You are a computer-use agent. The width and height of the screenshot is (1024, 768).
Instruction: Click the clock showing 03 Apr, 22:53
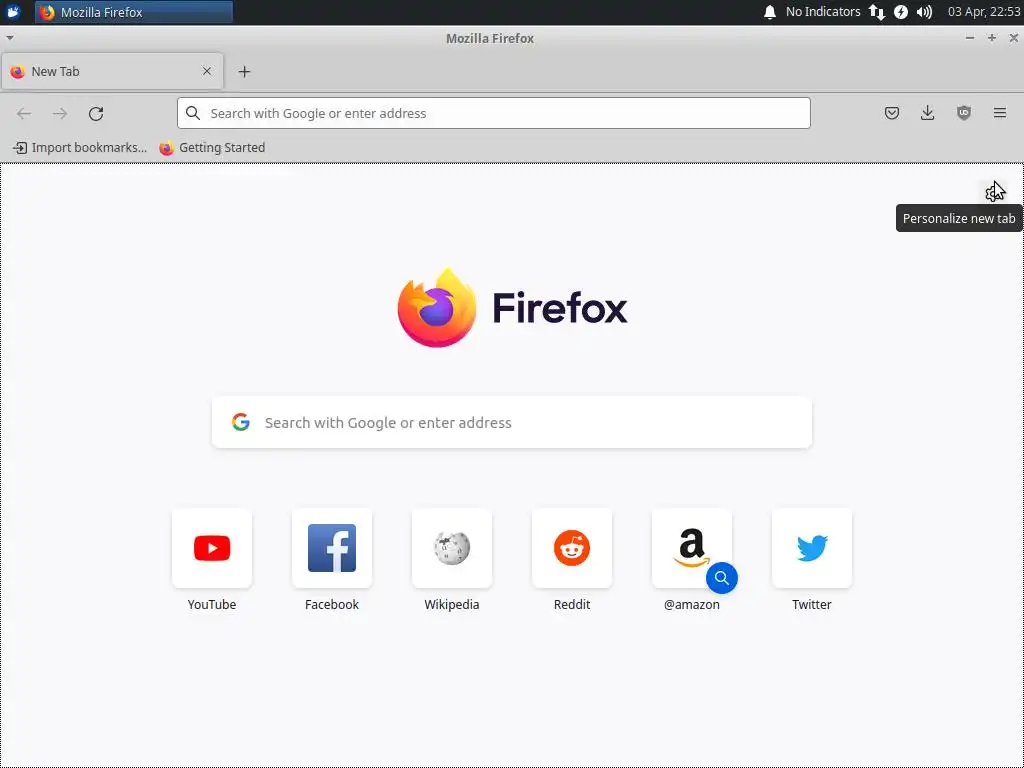[x=984, y=12]
